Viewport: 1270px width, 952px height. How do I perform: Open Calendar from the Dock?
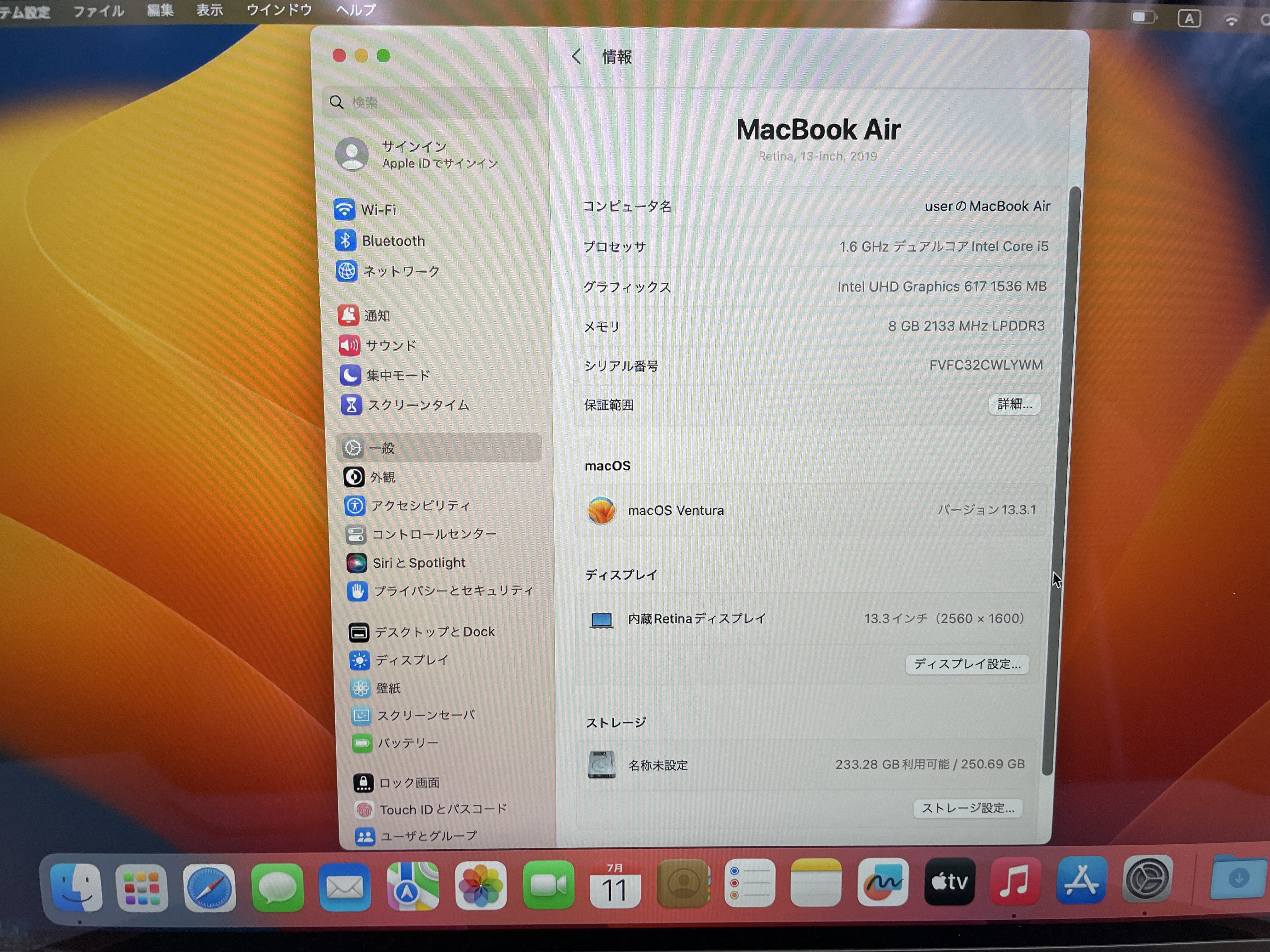(x=615, y=884)
